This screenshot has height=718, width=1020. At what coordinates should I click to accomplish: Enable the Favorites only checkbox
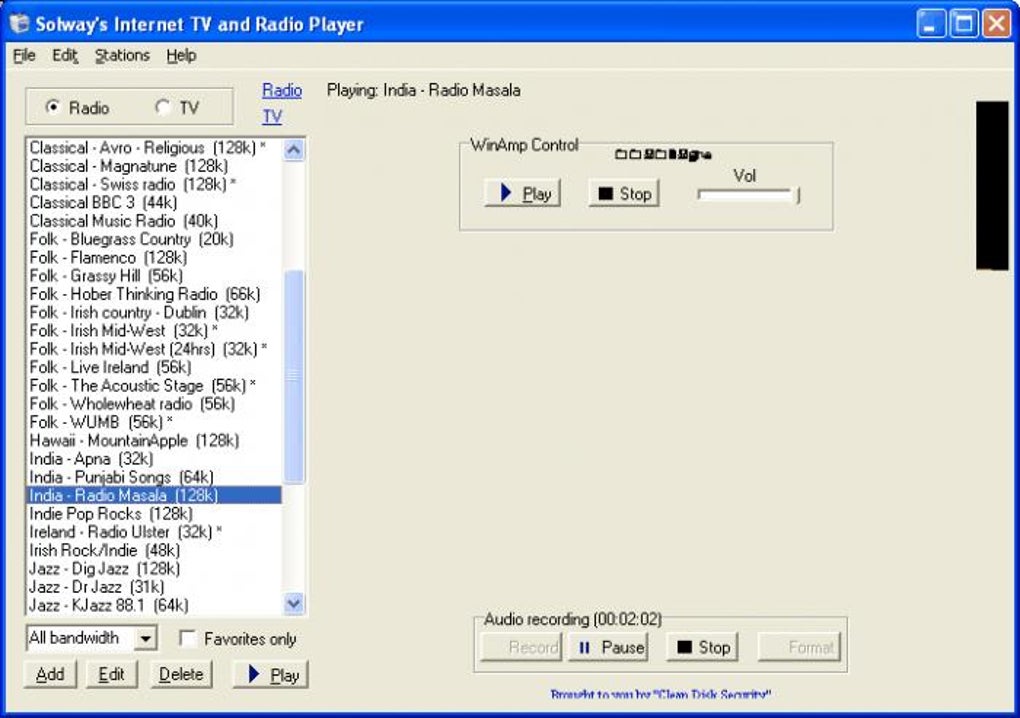click(x=187, y=639)
